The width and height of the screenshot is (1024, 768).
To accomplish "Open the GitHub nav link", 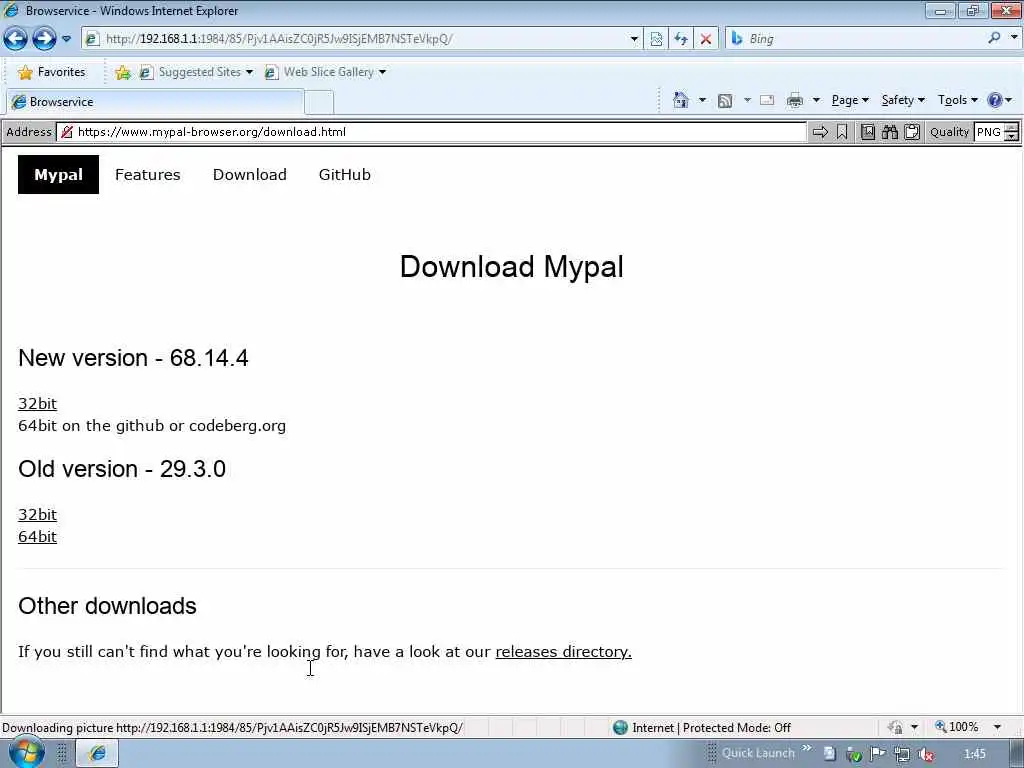I will point(345,174).
